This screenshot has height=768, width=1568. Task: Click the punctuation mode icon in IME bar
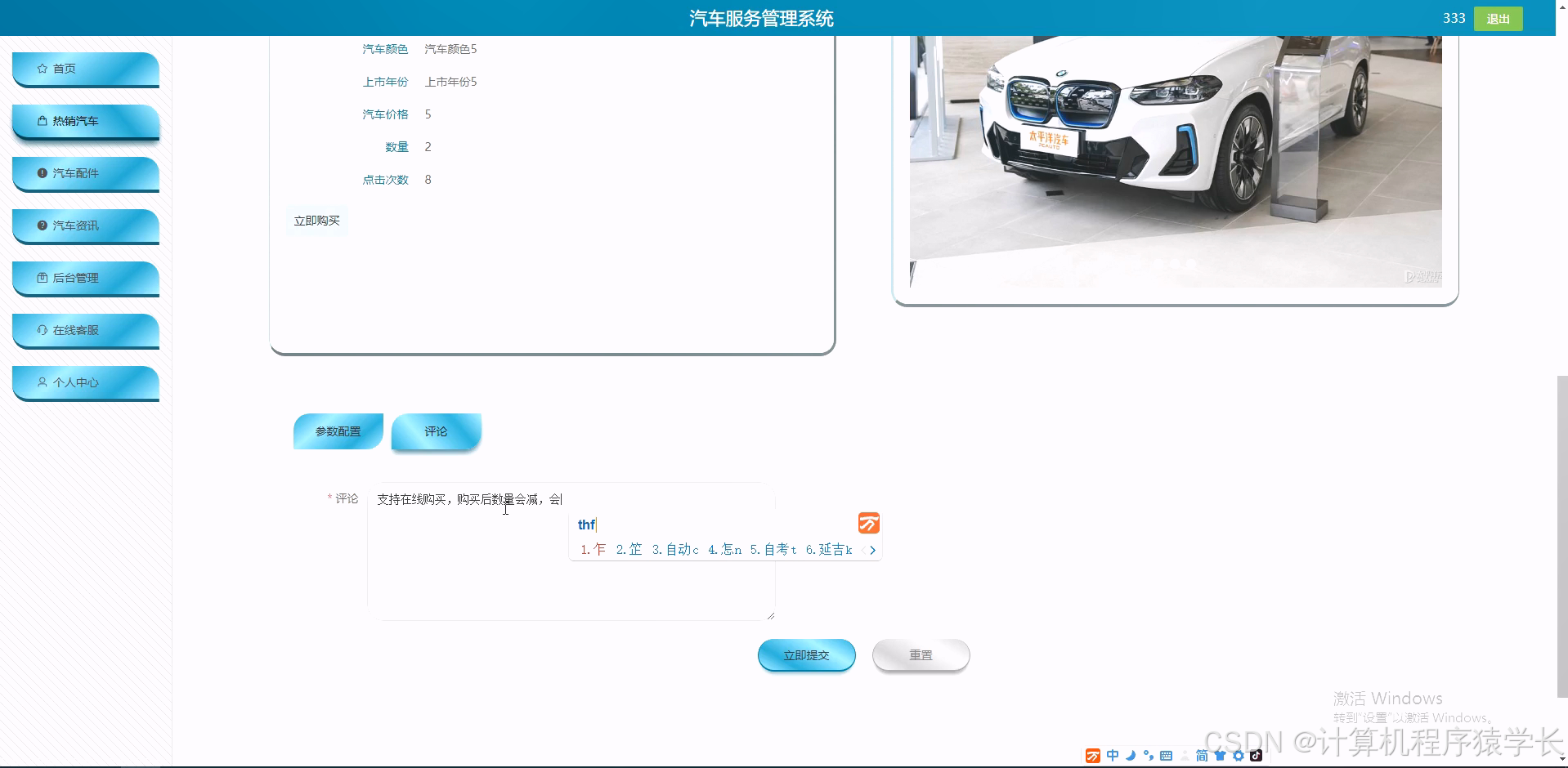coord(1149,756)
